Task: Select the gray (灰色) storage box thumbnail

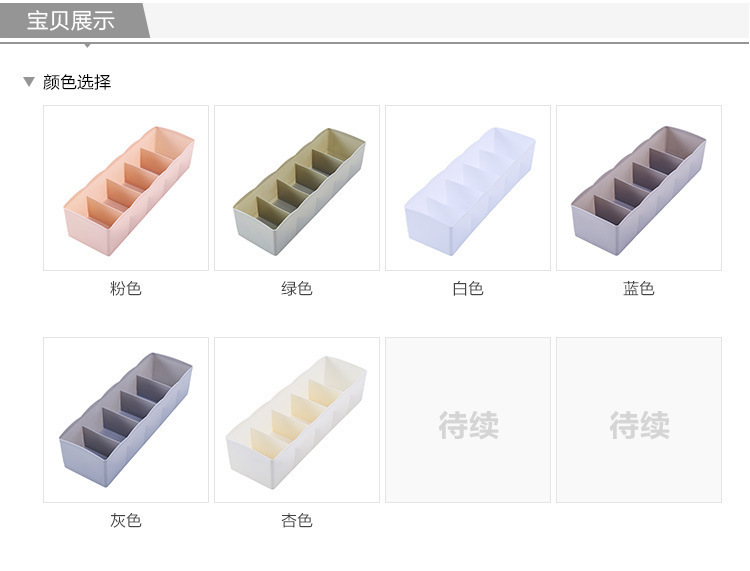Action: tap(126, 420)
